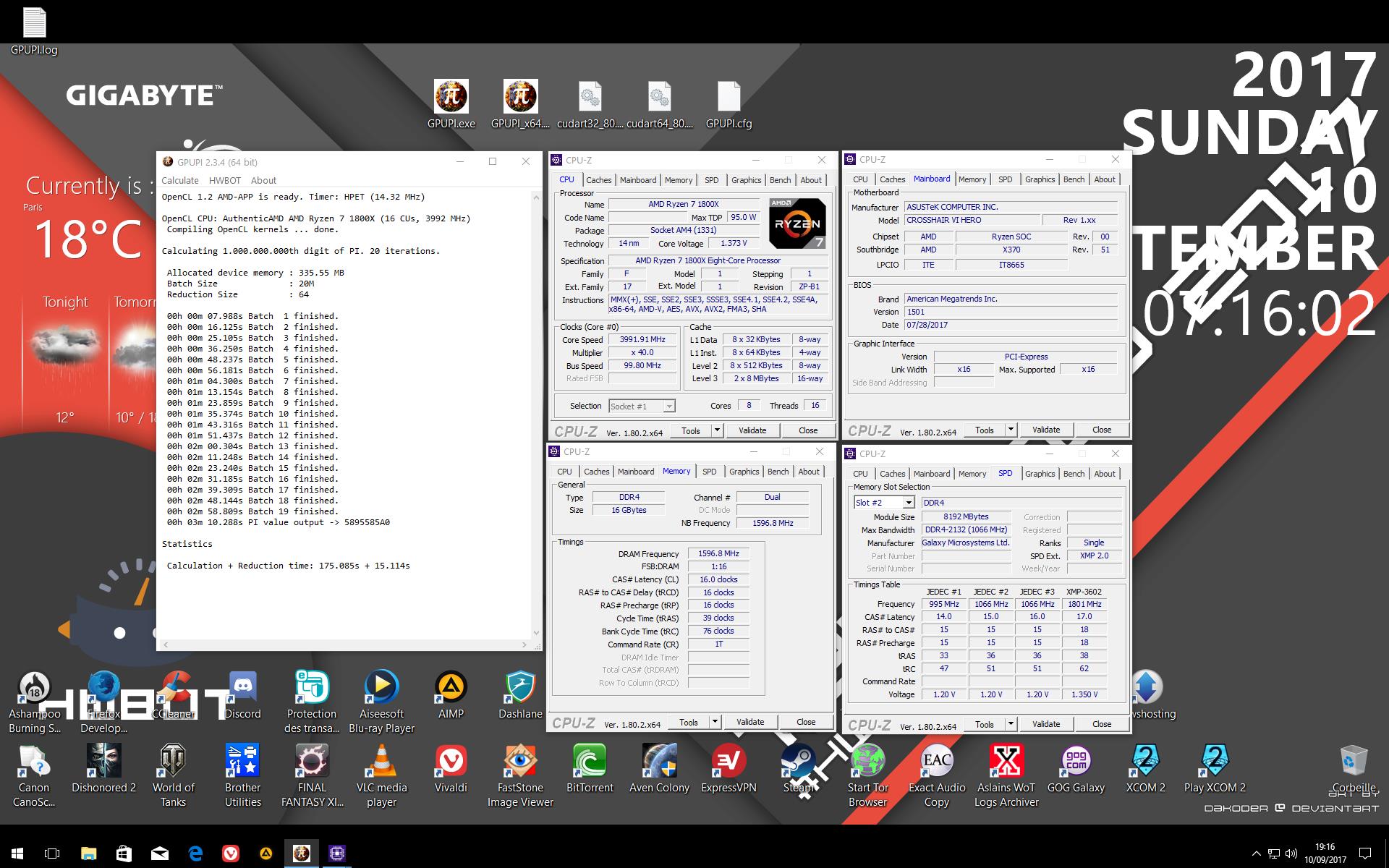1389x868 pixels.
Task: Launch the XCOM 2 desktop shortcut
Action: [1145, 768]
